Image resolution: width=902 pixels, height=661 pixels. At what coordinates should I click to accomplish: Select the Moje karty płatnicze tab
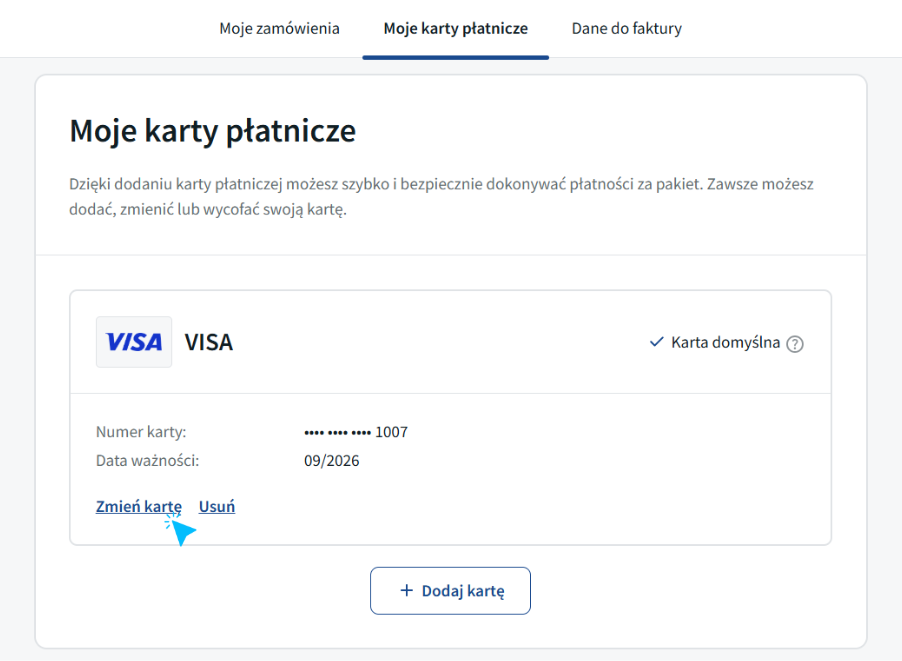[456, 28]
